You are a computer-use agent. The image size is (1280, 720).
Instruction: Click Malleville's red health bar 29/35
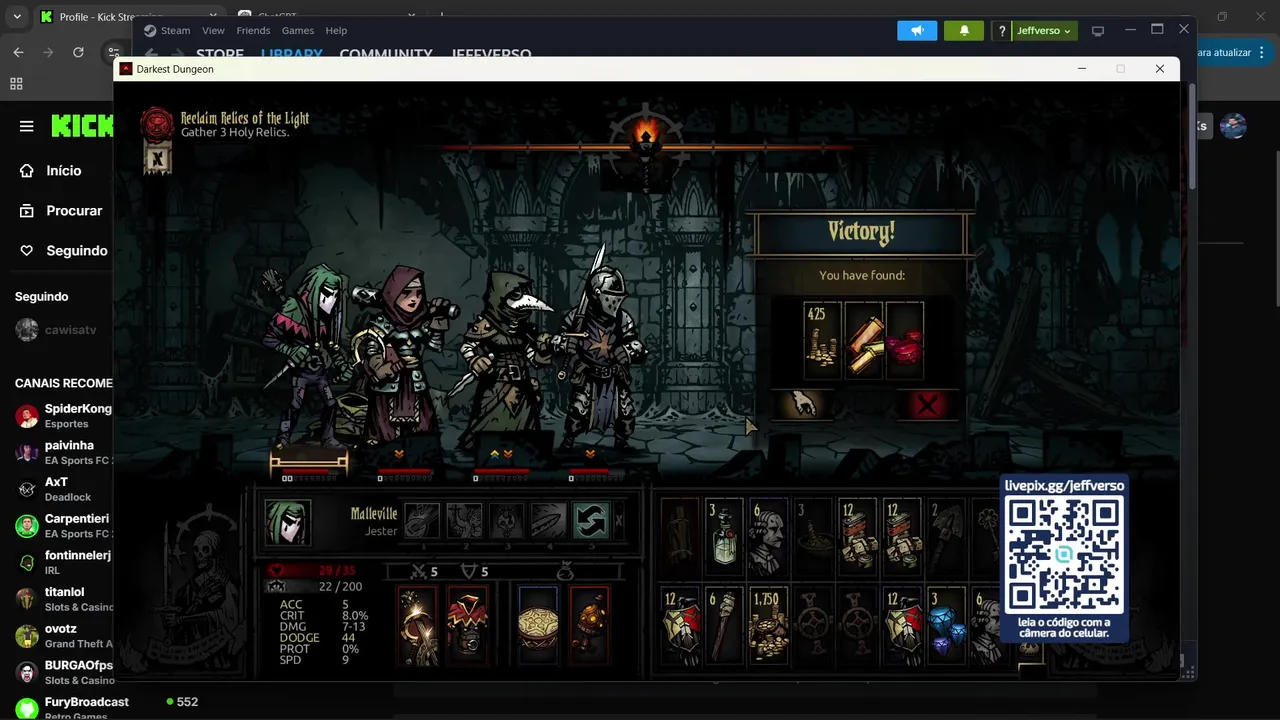[x=311, y=571]
